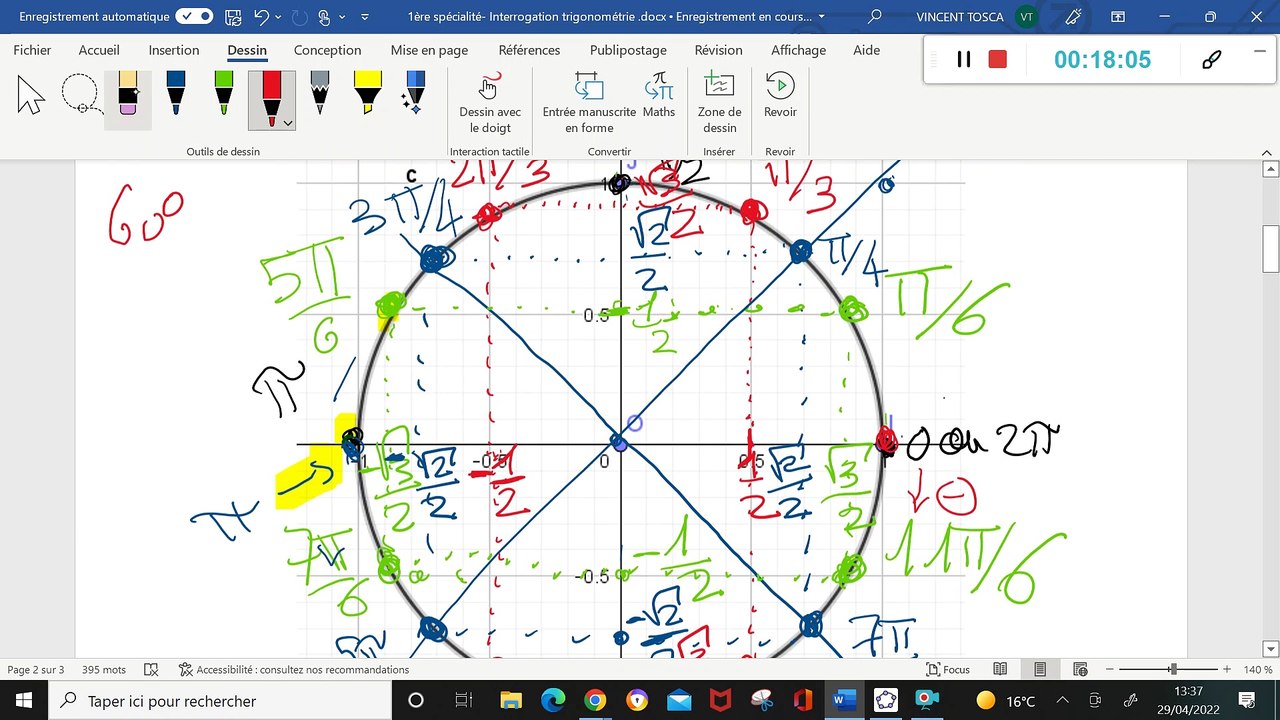Click Page 2 sur 3 status
Image resolution: width=1280 pixels, height=720 pixels.
tap(36, 670)
